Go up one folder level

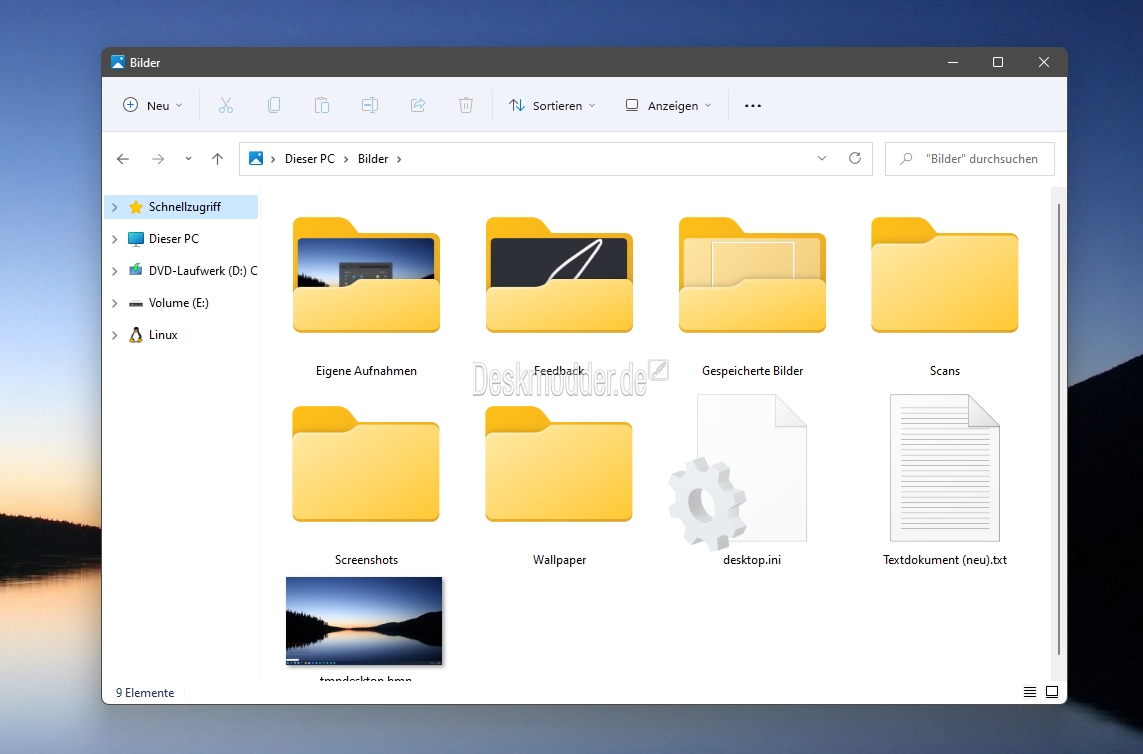(217, 159)
